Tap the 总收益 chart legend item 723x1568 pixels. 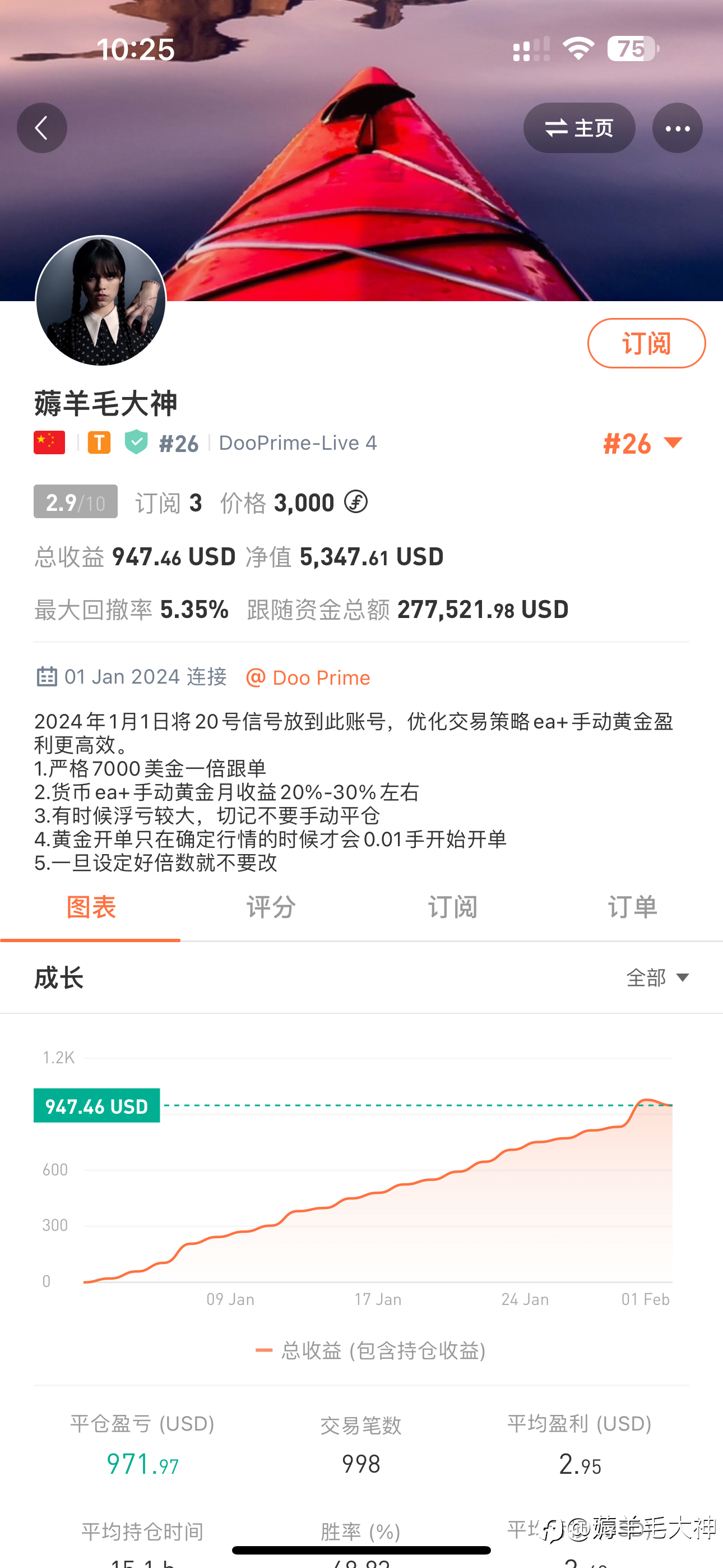(x=370, y=1350)
